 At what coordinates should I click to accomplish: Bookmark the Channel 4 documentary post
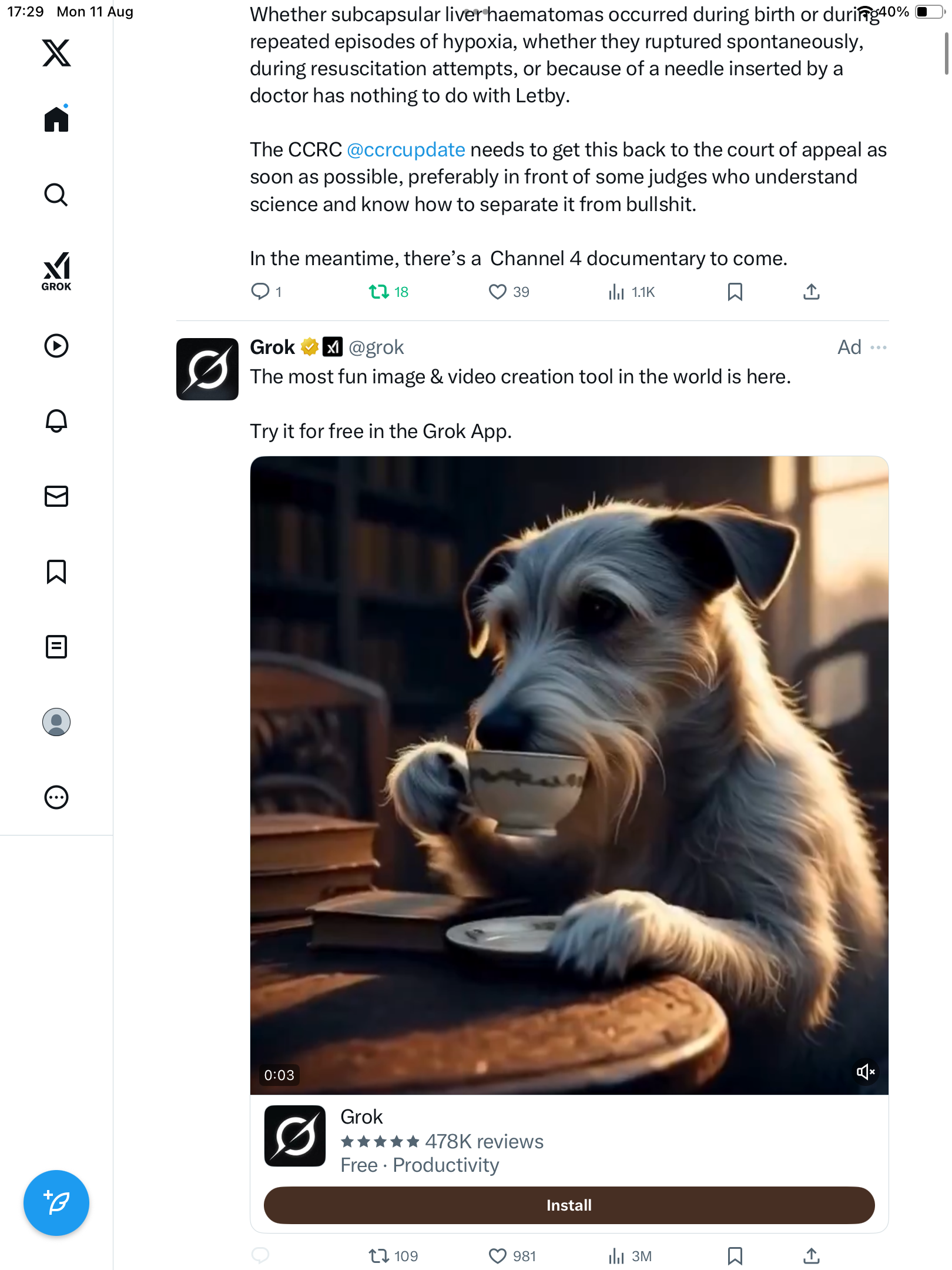tap(735, 292)
